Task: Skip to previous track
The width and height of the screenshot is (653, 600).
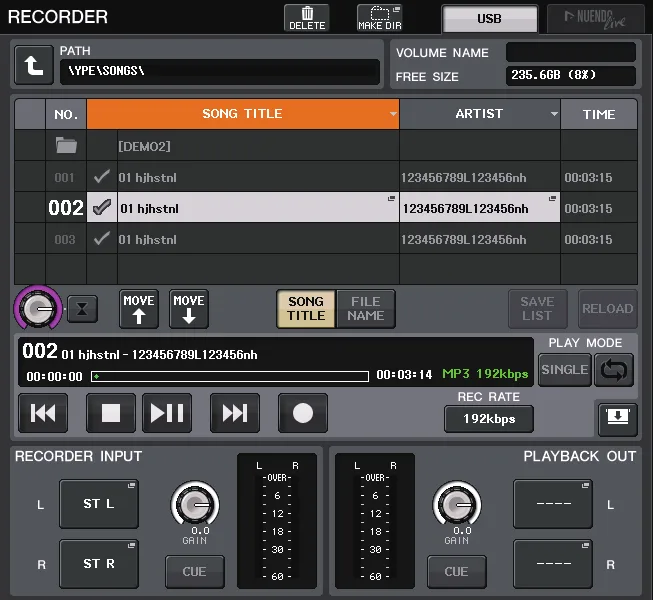Action: [x=43, y=413]
